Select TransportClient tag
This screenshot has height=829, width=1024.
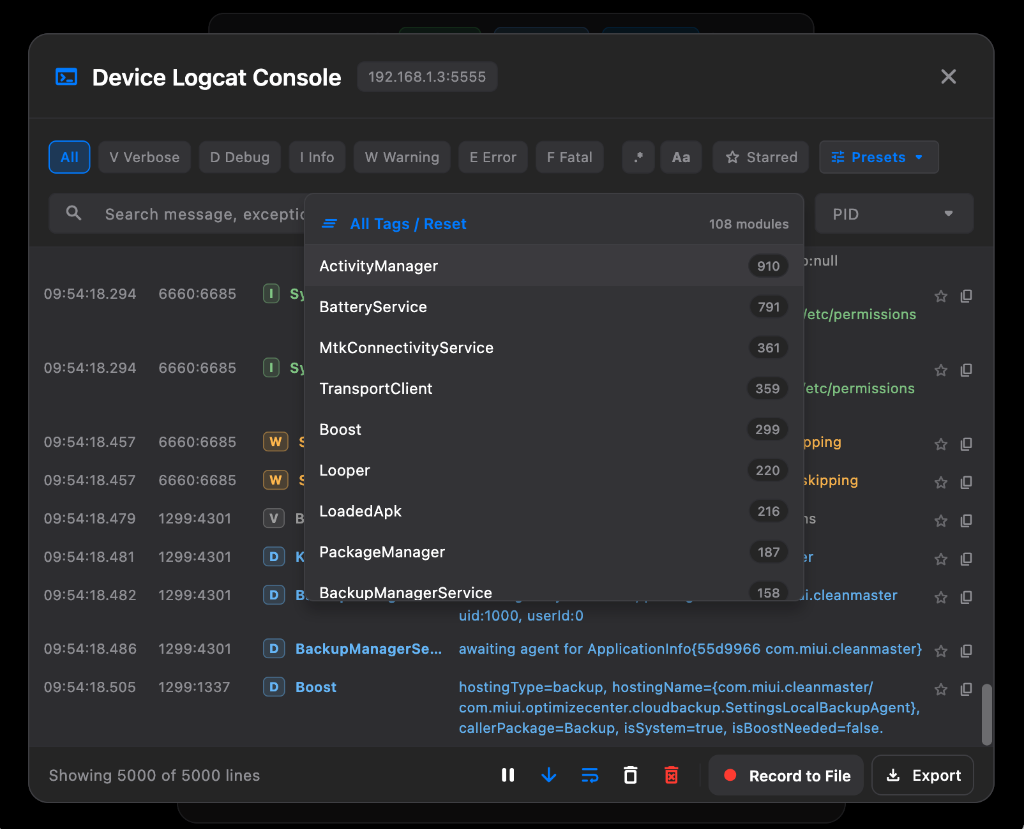554,389
